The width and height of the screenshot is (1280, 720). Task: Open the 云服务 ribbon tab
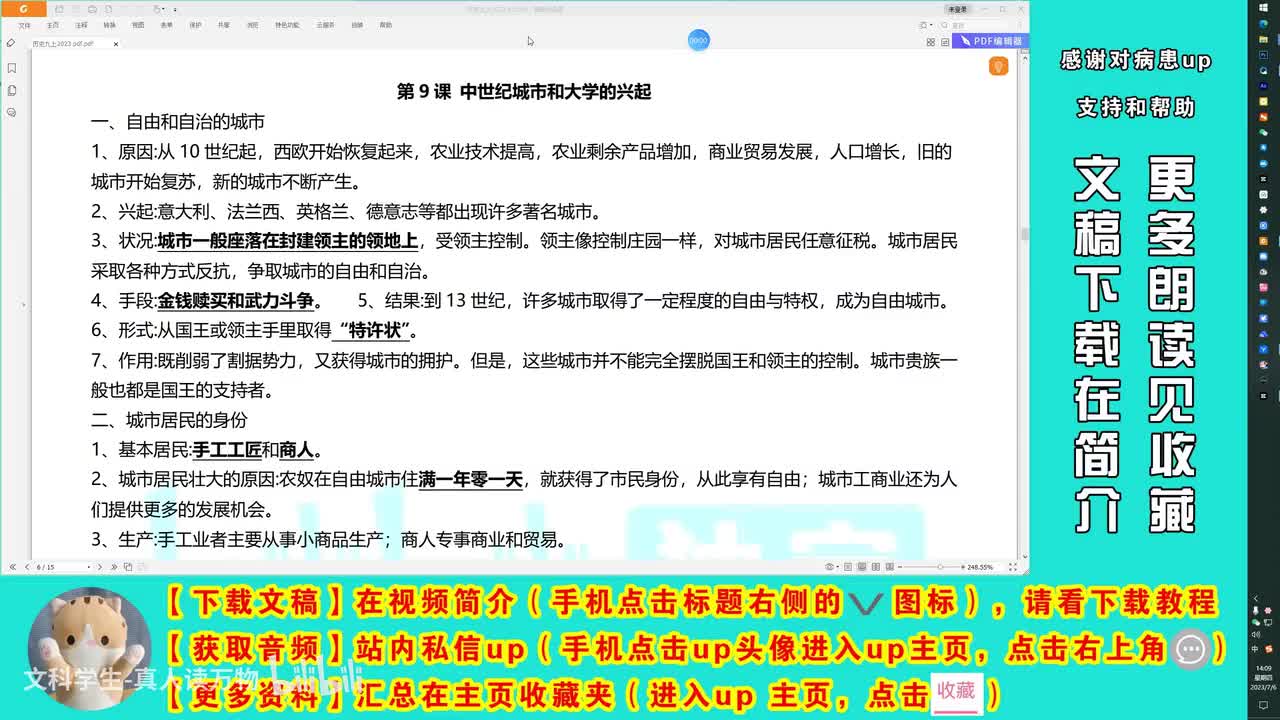(x=325, y=25)
